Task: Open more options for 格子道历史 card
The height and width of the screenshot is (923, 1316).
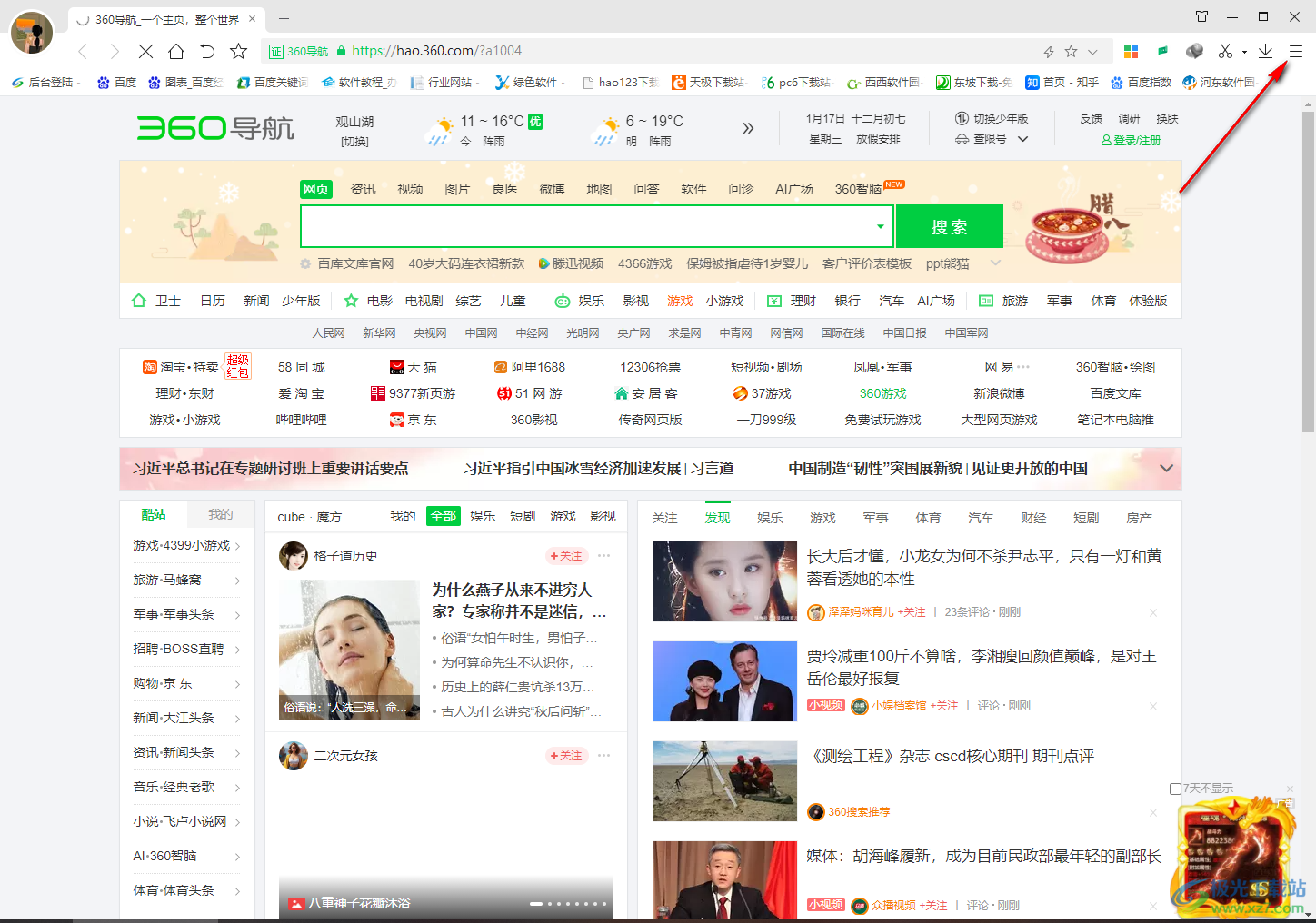Action: 604,556
